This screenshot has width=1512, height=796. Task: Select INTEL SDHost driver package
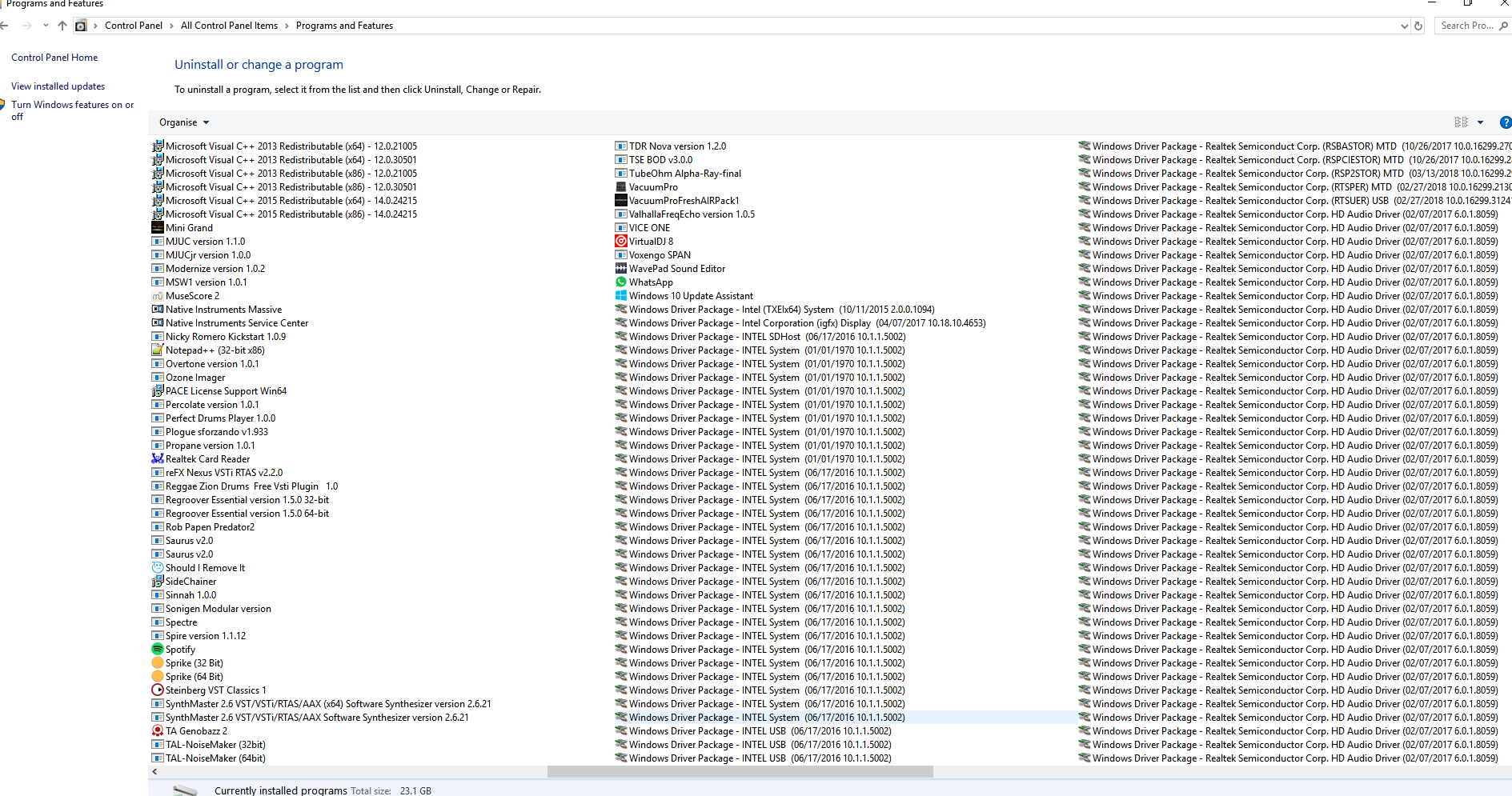(767, 336)
